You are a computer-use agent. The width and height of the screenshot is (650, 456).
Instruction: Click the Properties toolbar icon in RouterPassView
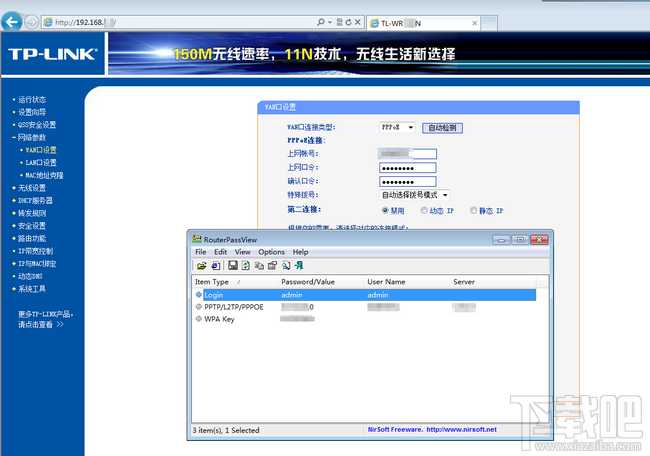(272, 266)
